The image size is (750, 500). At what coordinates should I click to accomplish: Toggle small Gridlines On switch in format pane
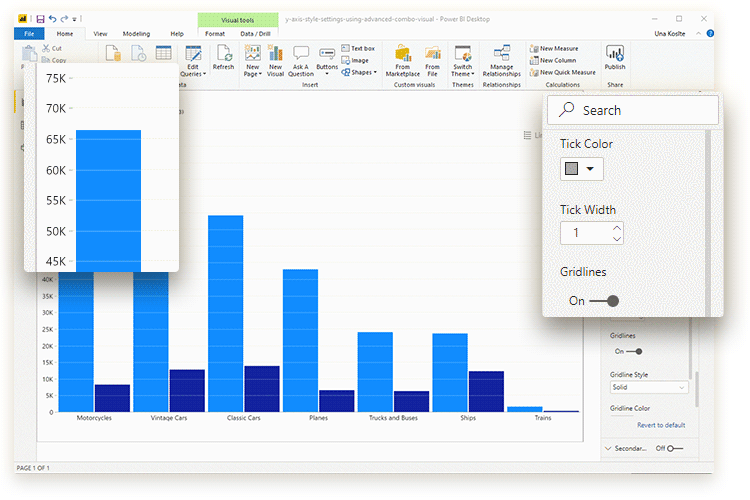coord(634,351)
